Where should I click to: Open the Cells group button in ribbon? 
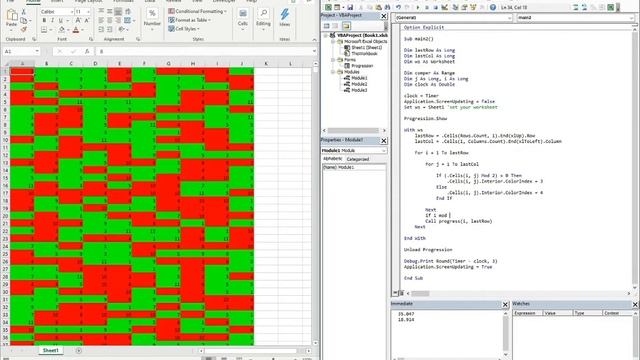(242, 19)
